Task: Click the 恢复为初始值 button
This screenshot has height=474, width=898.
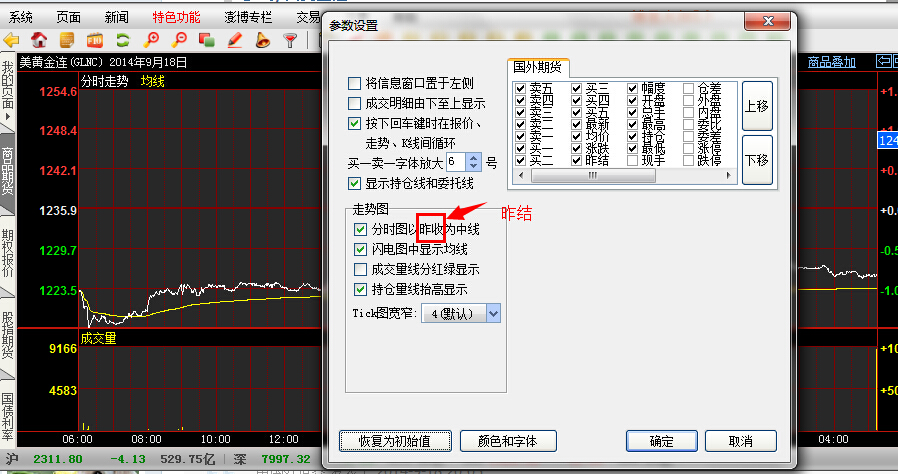Action: 396,440
